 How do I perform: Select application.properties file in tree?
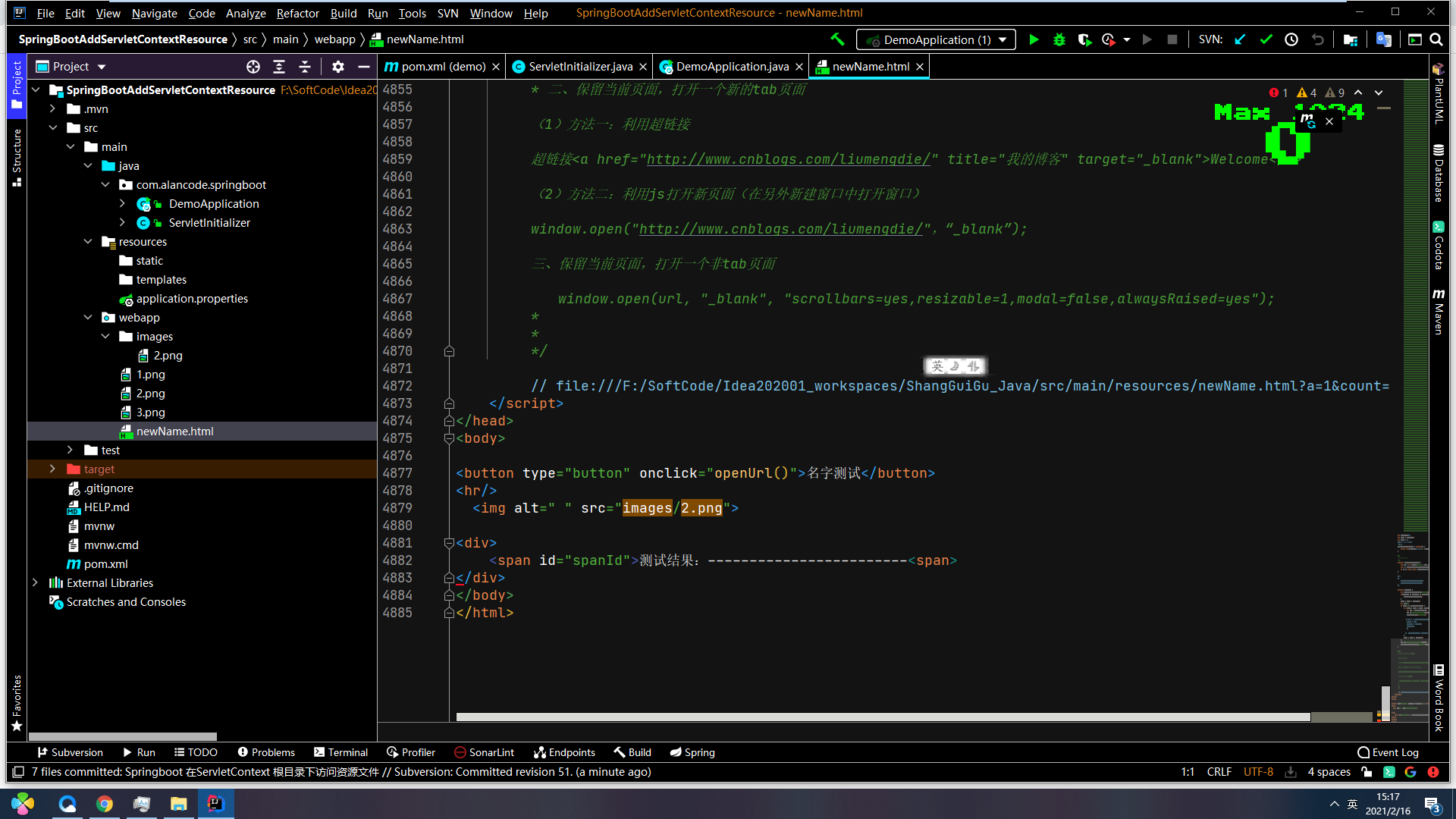point(192,298)
